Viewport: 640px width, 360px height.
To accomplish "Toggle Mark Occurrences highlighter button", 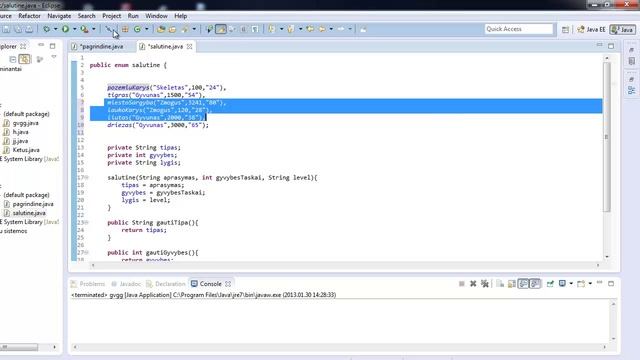I will [x=221, y=29].
